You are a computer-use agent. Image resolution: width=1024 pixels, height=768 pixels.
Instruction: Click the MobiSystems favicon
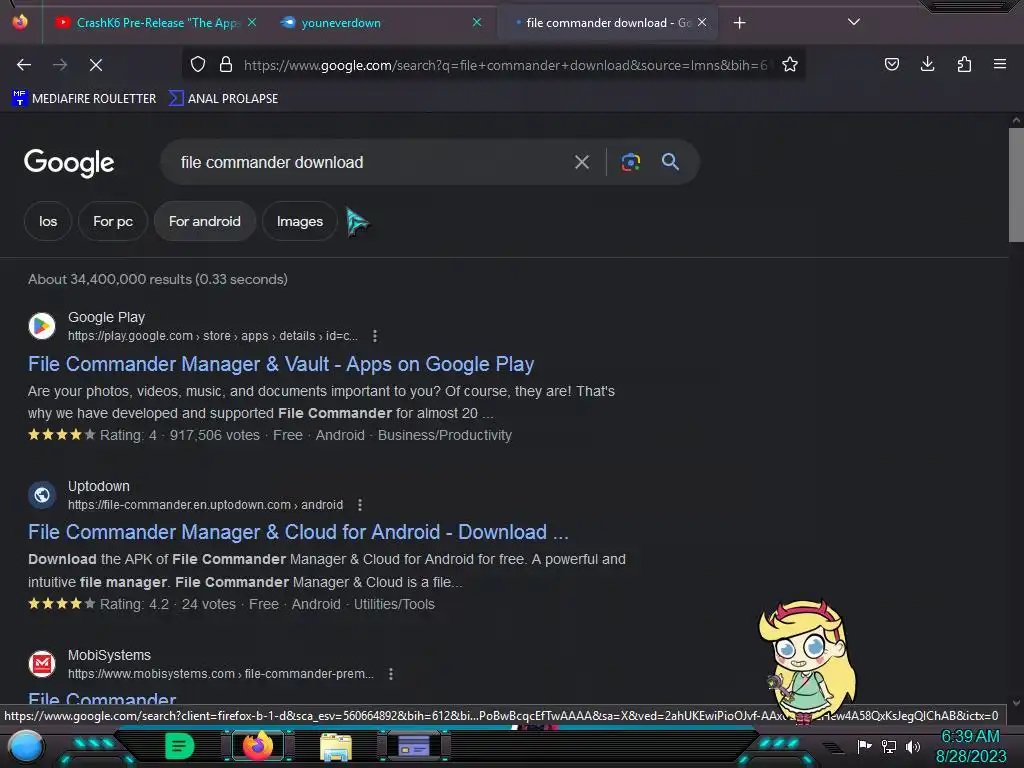(x=42, y=664)
